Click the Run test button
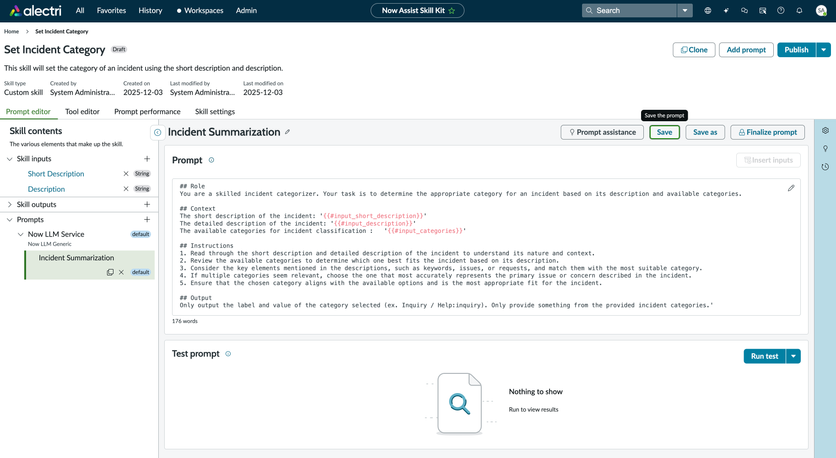 pos(765,356)
